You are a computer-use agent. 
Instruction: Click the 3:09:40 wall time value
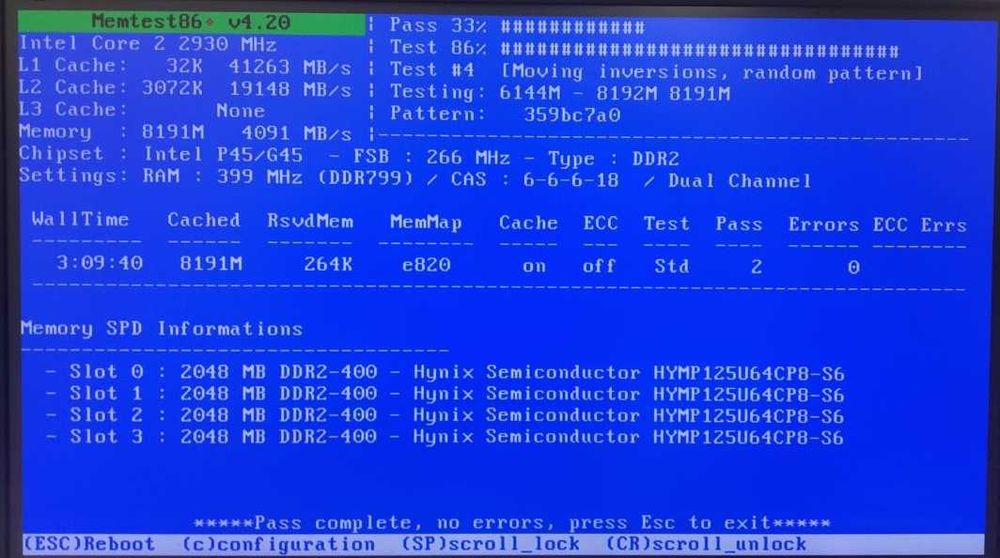(x=99, y=263)
